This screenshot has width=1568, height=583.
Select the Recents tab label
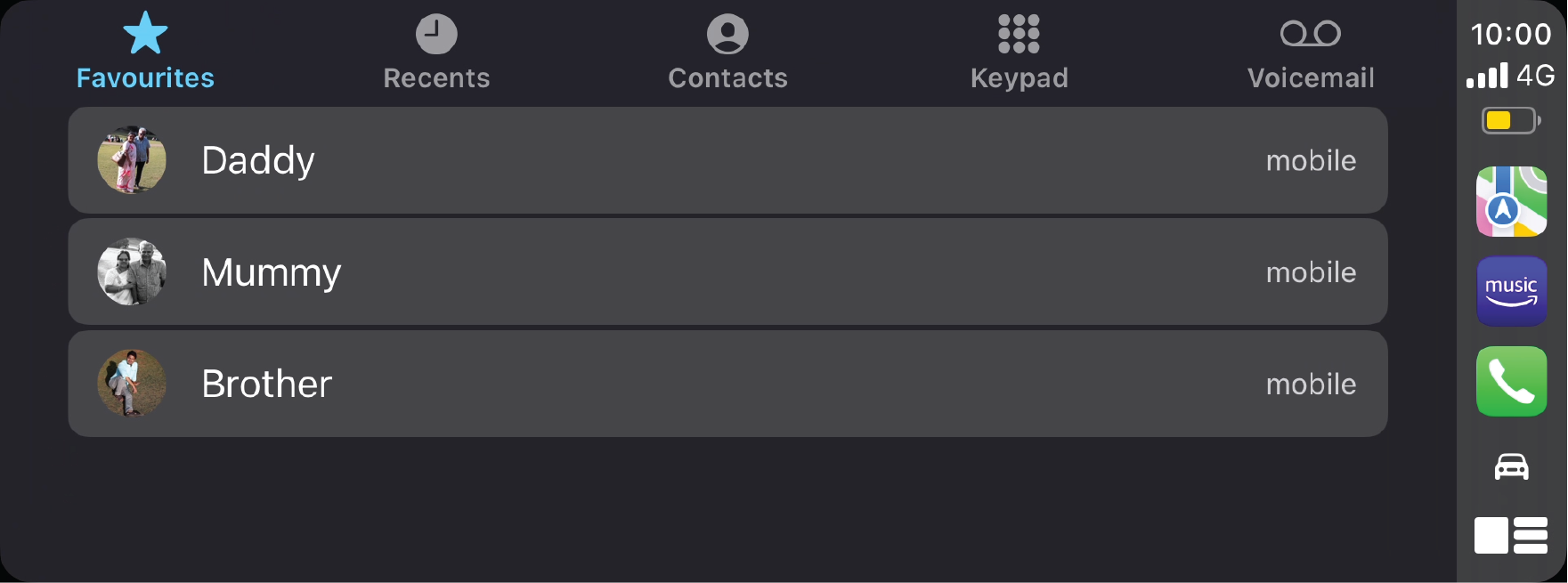click(436, 78)
